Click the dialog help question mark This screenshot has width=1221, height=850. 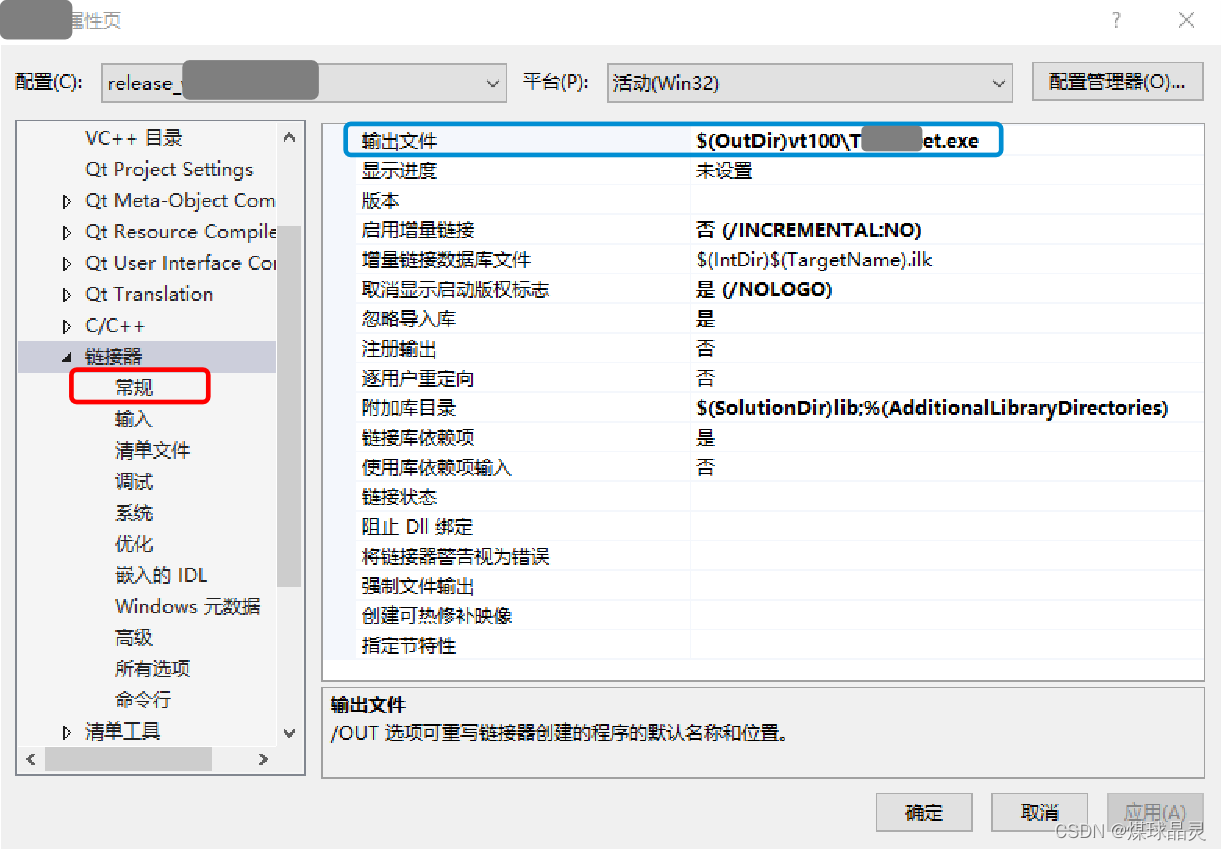pyautogui.click(x=1115, y=20)
